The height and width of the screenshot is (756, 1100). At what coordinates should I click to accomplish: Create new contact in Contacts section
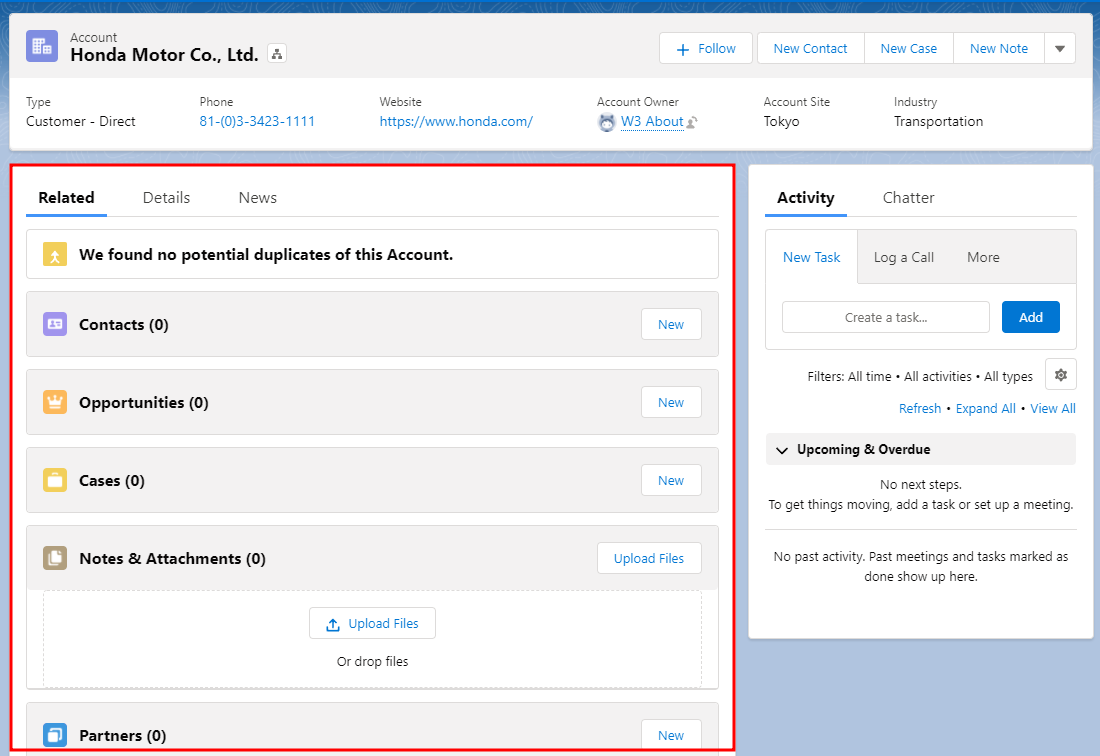coord(671,324)
